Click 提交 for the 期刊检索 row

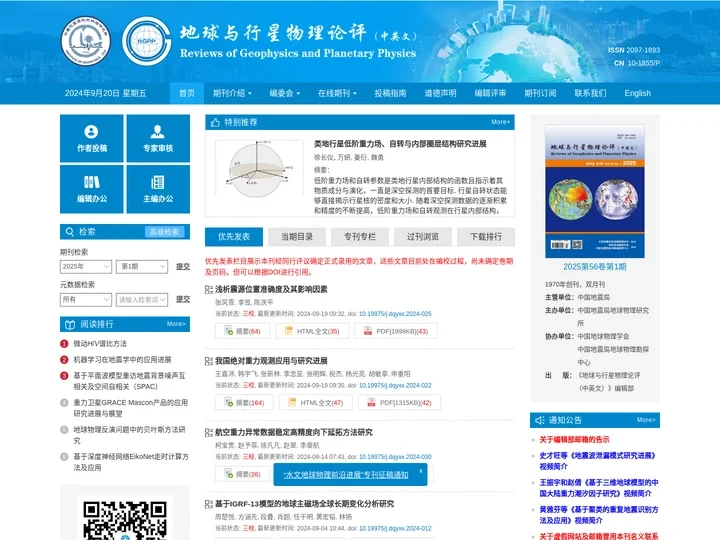(x=183, y=266)
